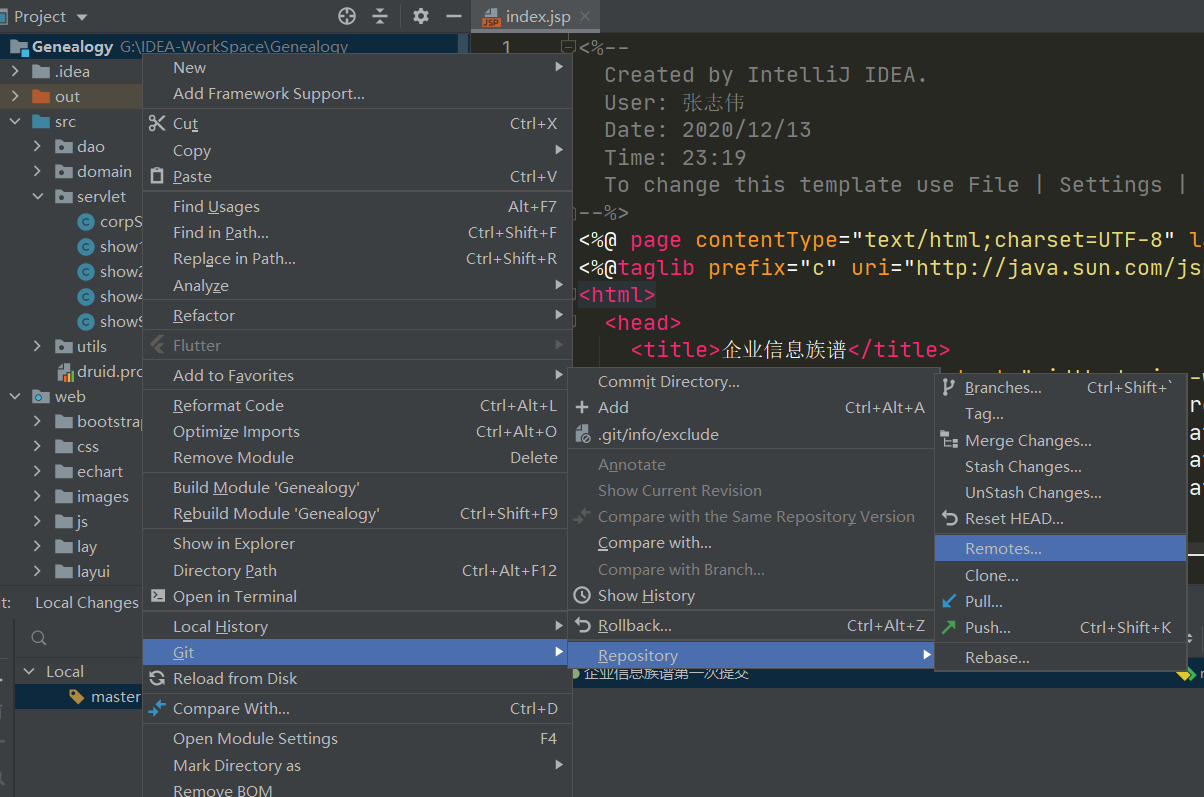Choose Open Module Settings
This screenshot has height=797, width=1204.
pyautogui.click(x=357, y=738)
